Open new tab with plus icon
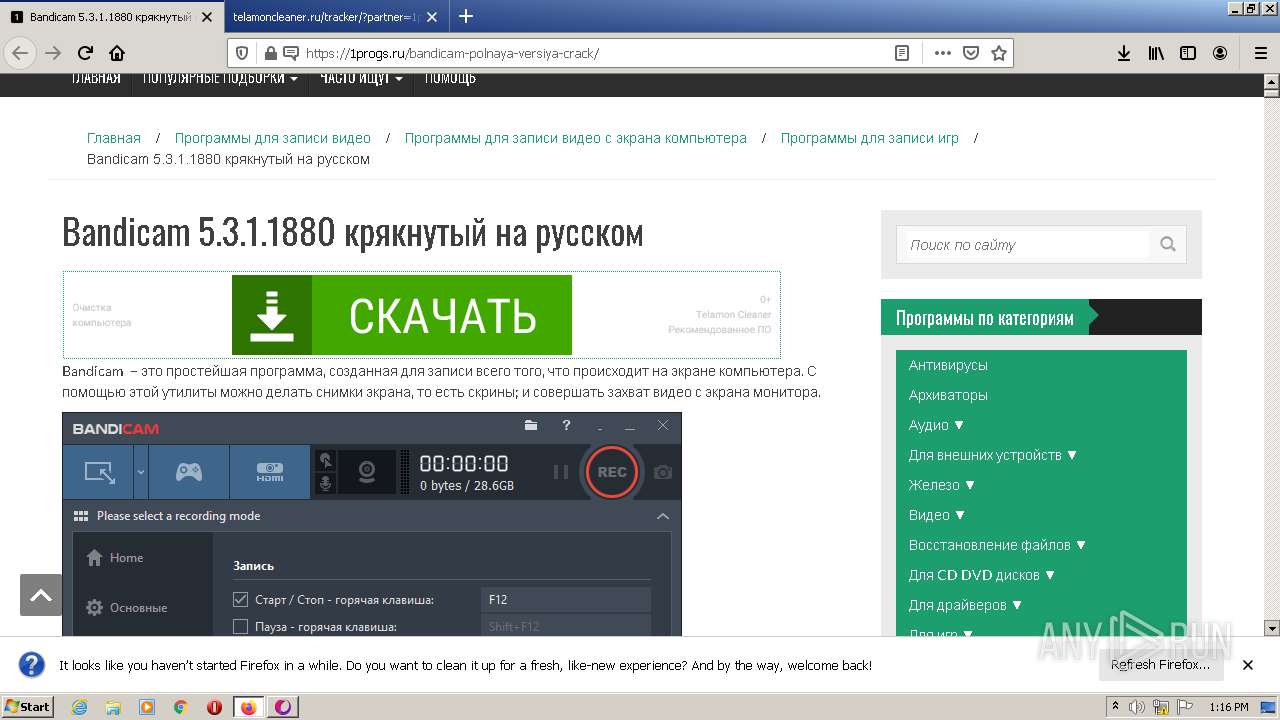The image size is (1280, 720). 466,16
